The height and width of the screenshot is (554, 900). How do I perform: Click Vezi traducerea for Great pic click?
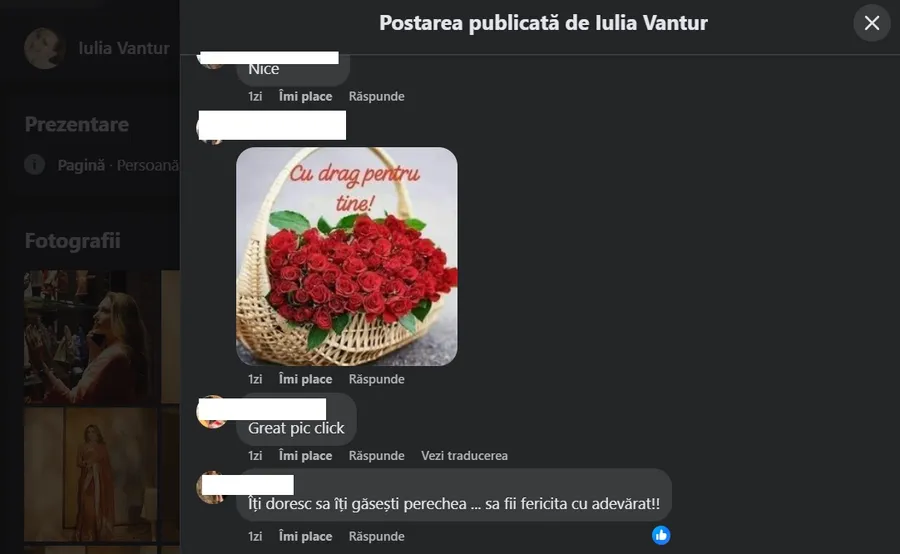[464, 456]
